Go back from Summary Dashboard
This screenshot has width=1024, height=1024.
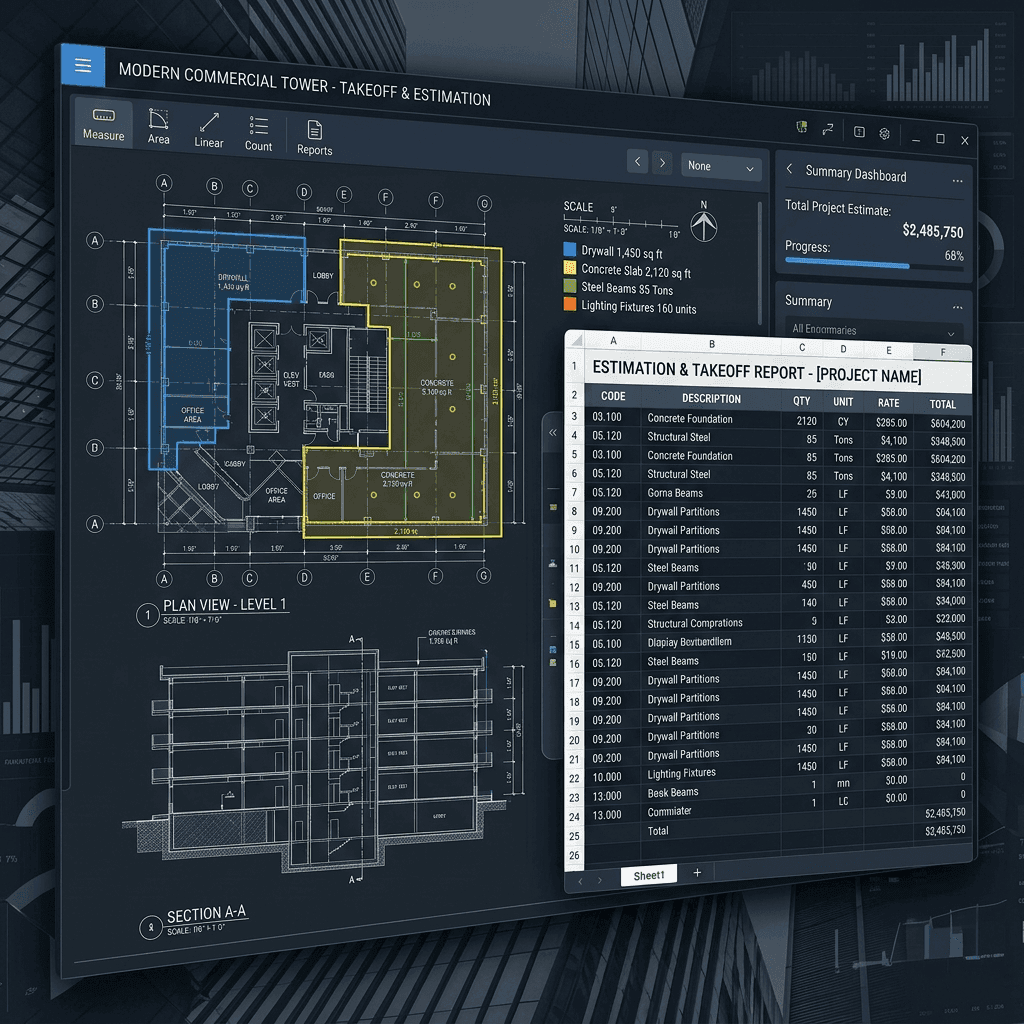click(x=790, y=169)
